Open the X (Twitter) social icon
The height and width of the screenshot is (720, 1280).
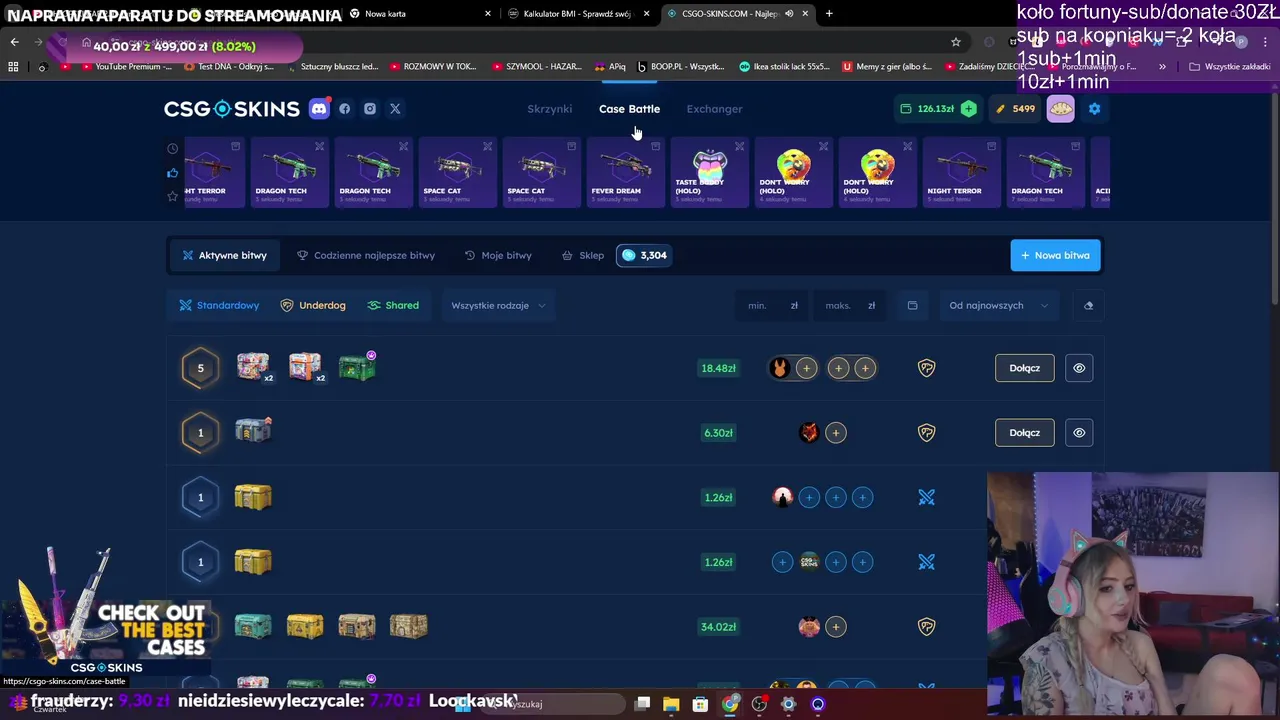pyautogui.click(x=395, y=109)
